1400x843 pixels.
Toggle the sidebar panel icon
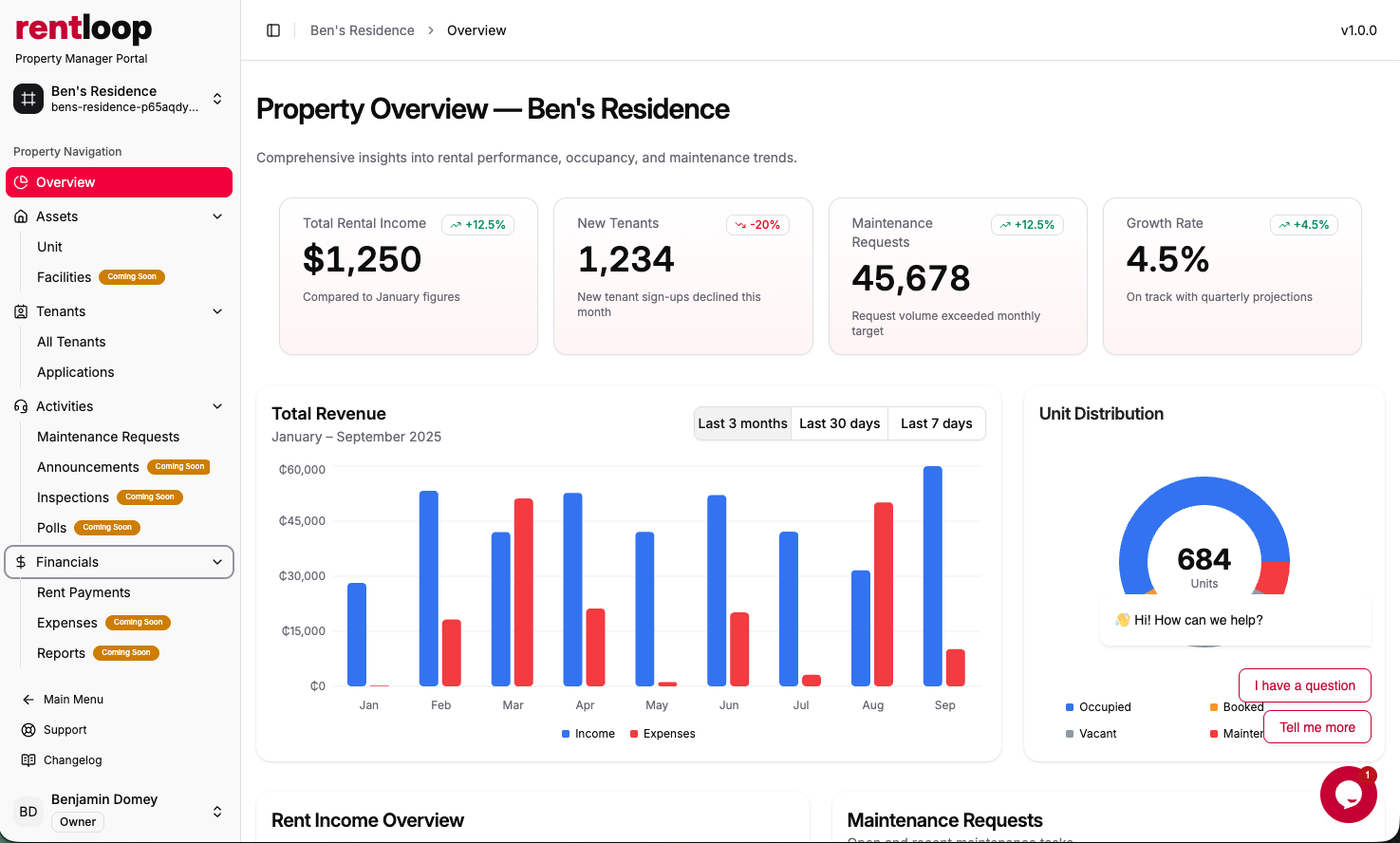click(x=273, y=30)
